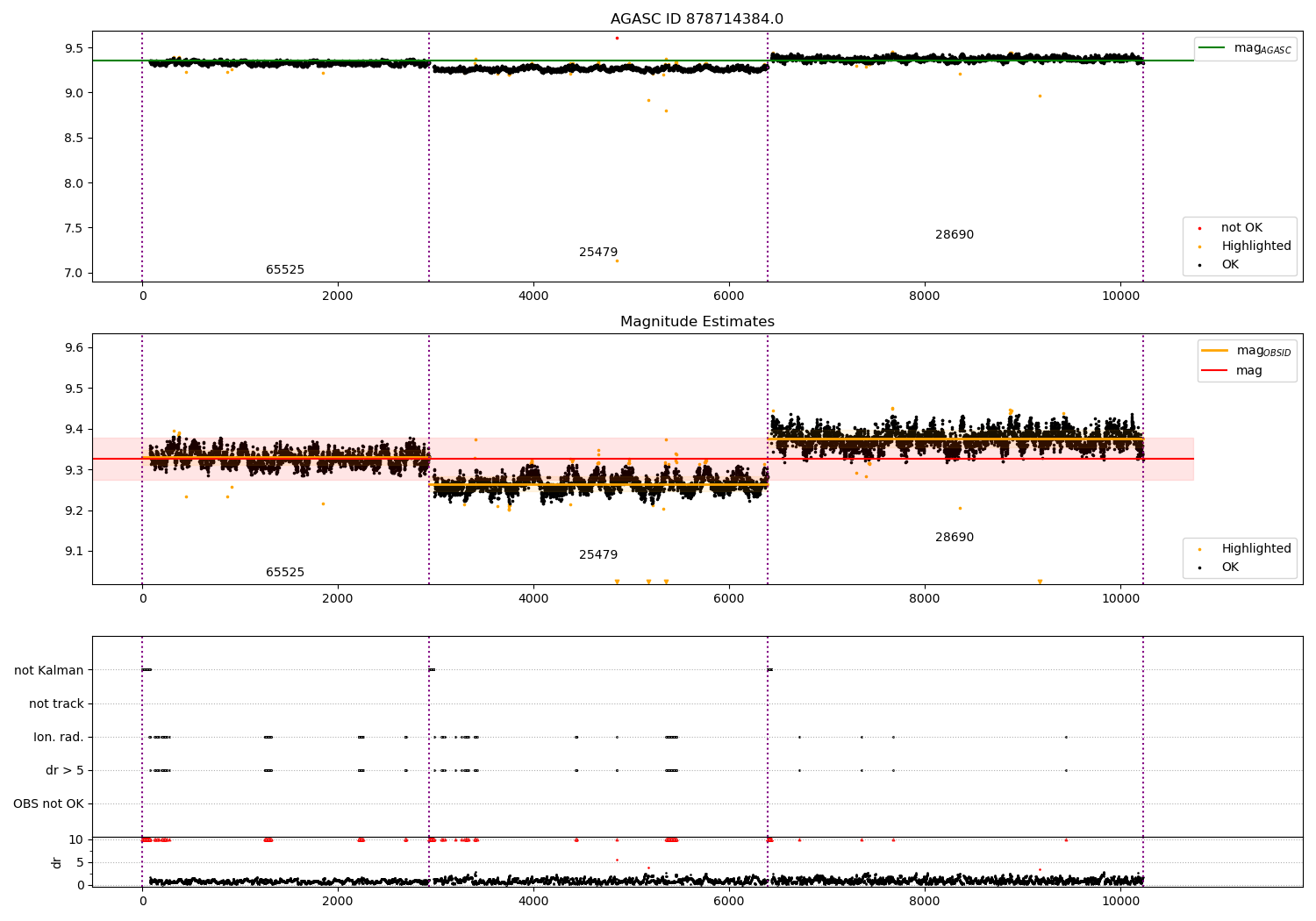This screenshot has height=921, width=1316.
Task: Click x-tick 10000 on the bottom plot
Action: pyautogui.click(x=1119, y=901)
